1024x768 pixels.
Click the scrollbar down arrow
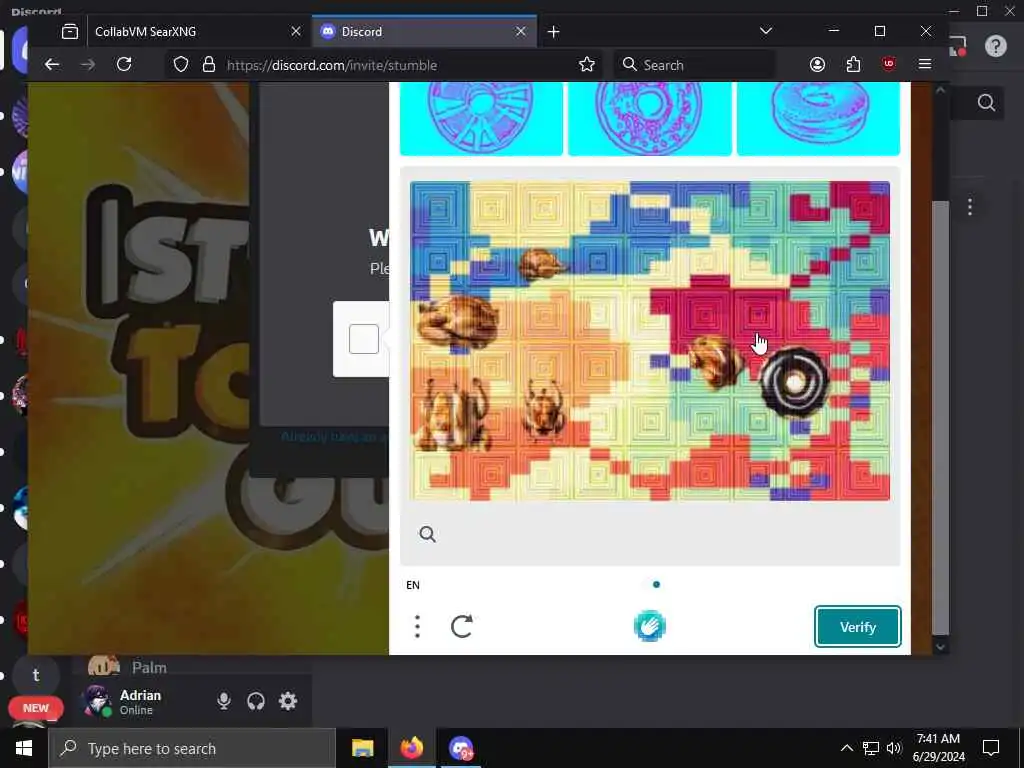click(x=940, y=647)
